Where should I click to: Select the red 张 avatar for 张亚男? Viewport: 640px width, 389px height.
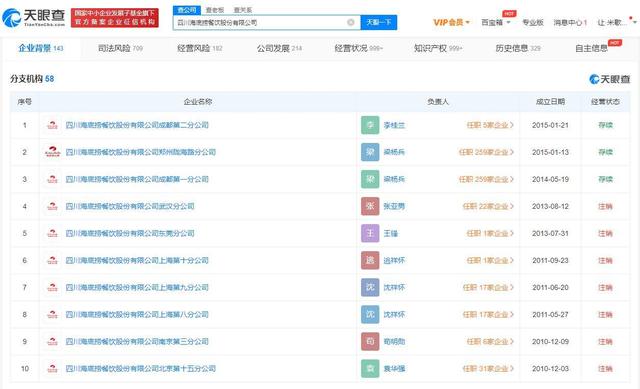370,206
